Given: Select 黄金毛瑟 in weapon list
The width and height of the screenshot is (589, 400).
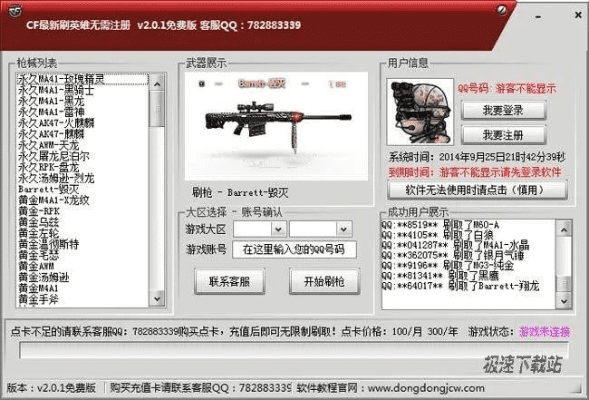Looking at the screenshot, I should [x=38, y=255].
